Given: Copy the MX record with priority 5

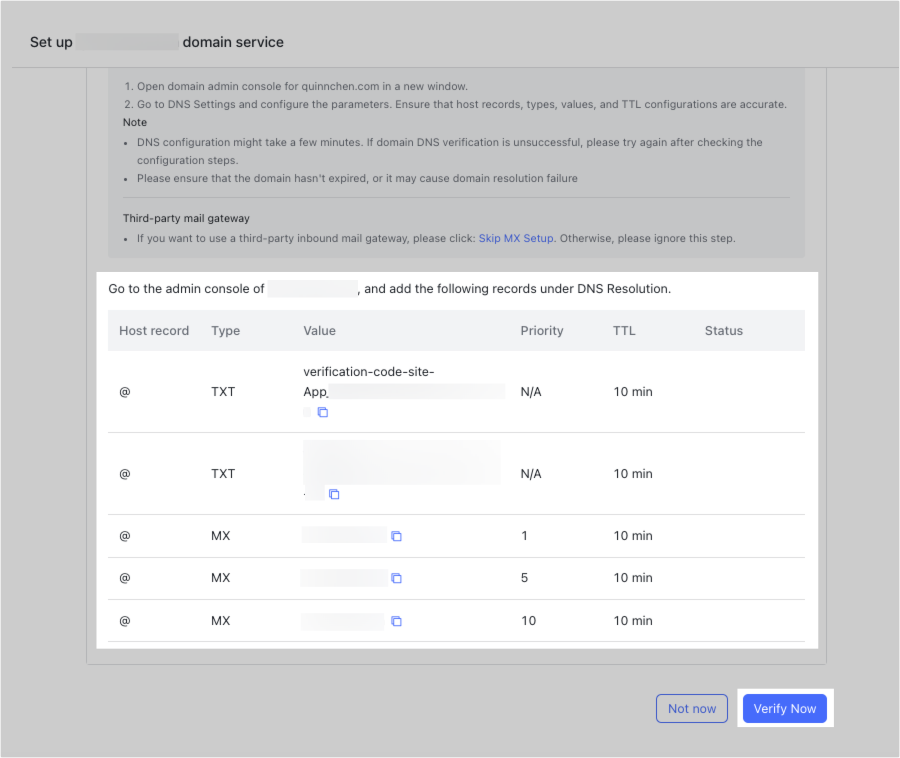Looking at the screenshot, I should [396, 578].
